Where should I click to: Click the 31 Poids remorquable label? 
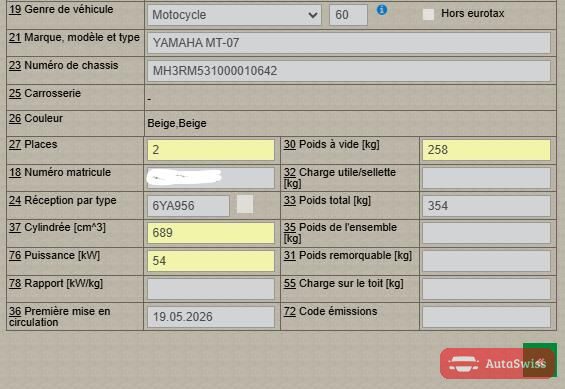[348, 256]
